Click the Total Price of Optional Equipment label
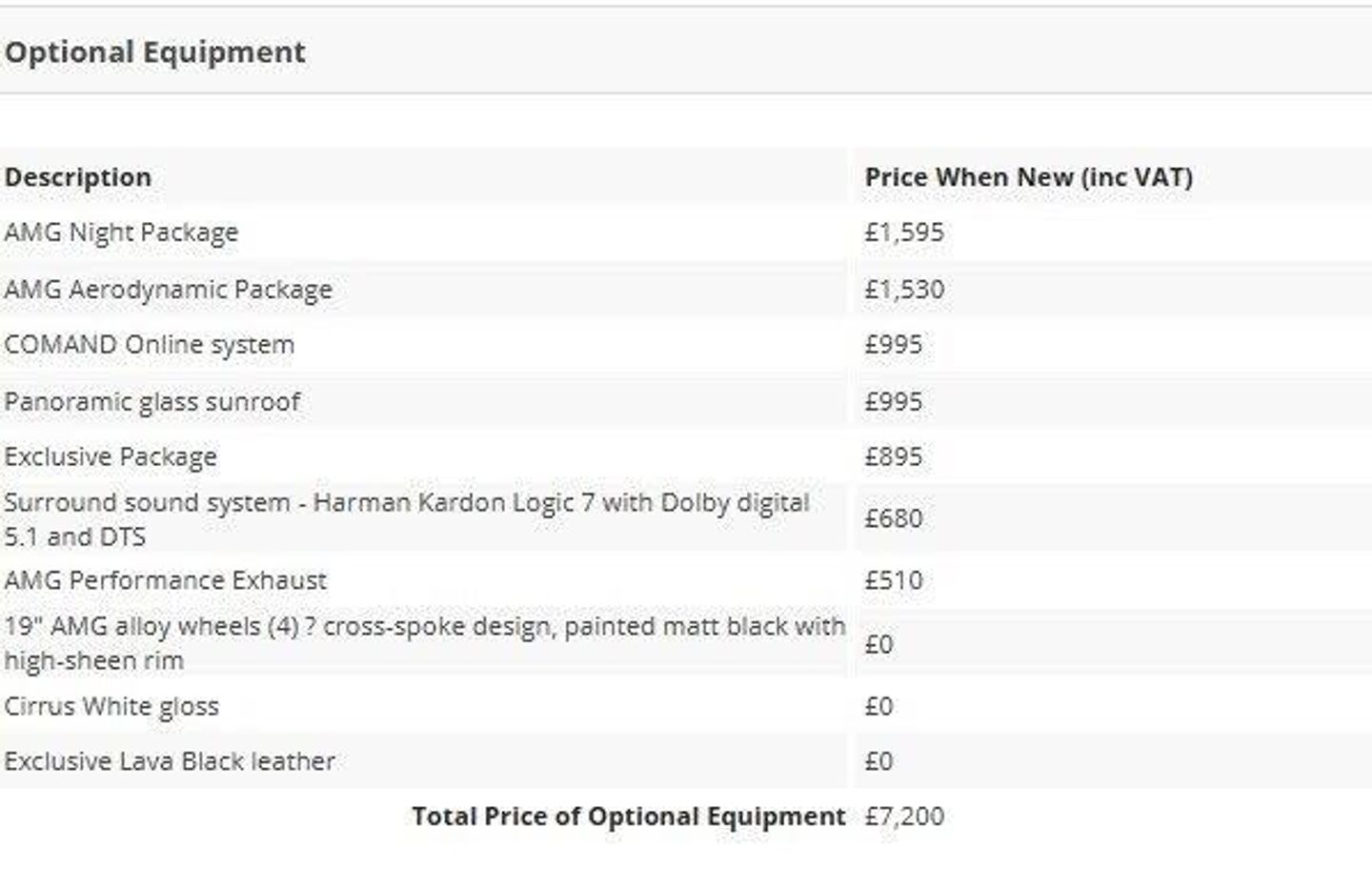Screen dimensions: 1372x889 629,817
